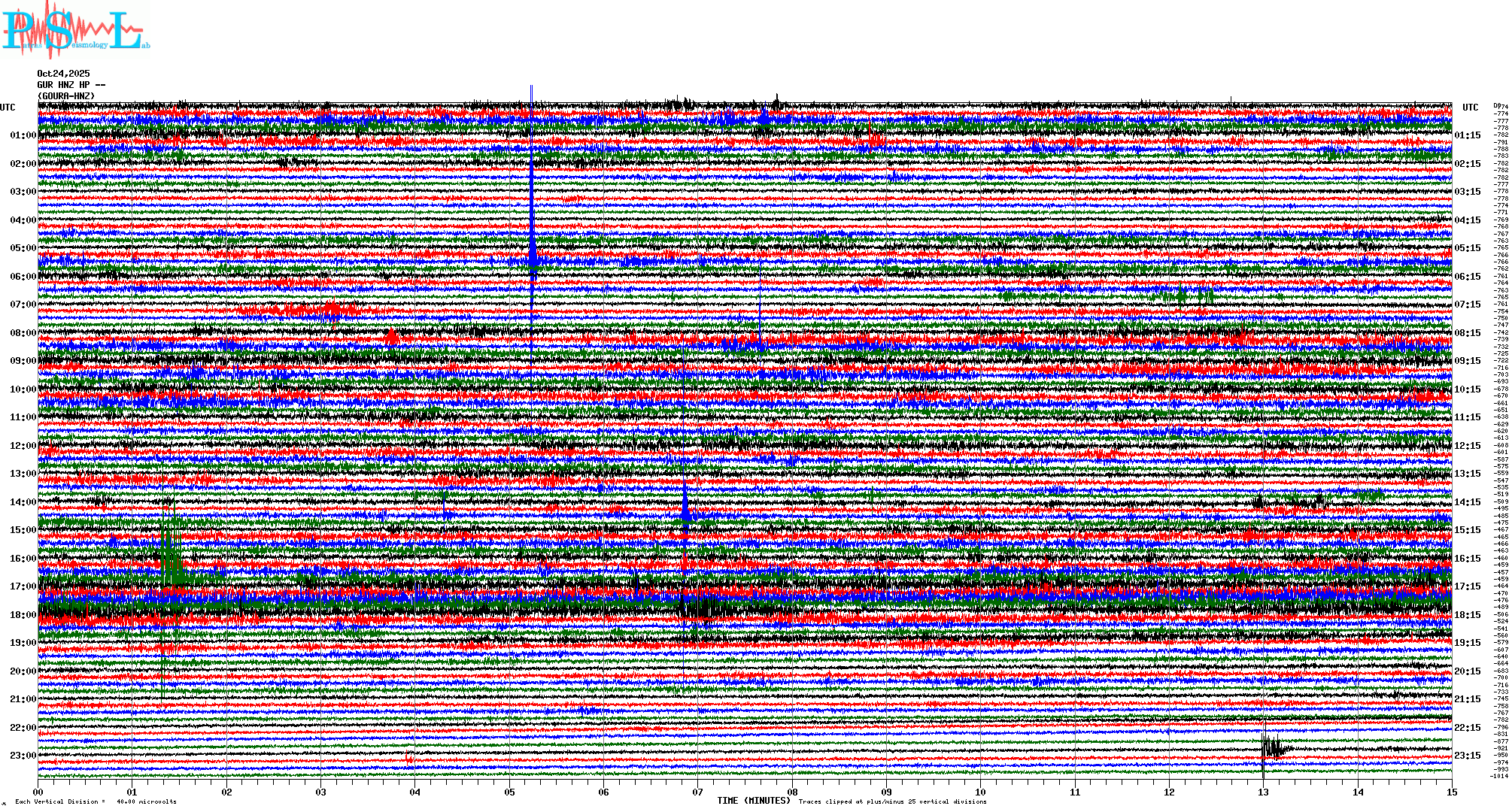
Task: Click the 01:15 time label on right
Action: click(1467, 136)
